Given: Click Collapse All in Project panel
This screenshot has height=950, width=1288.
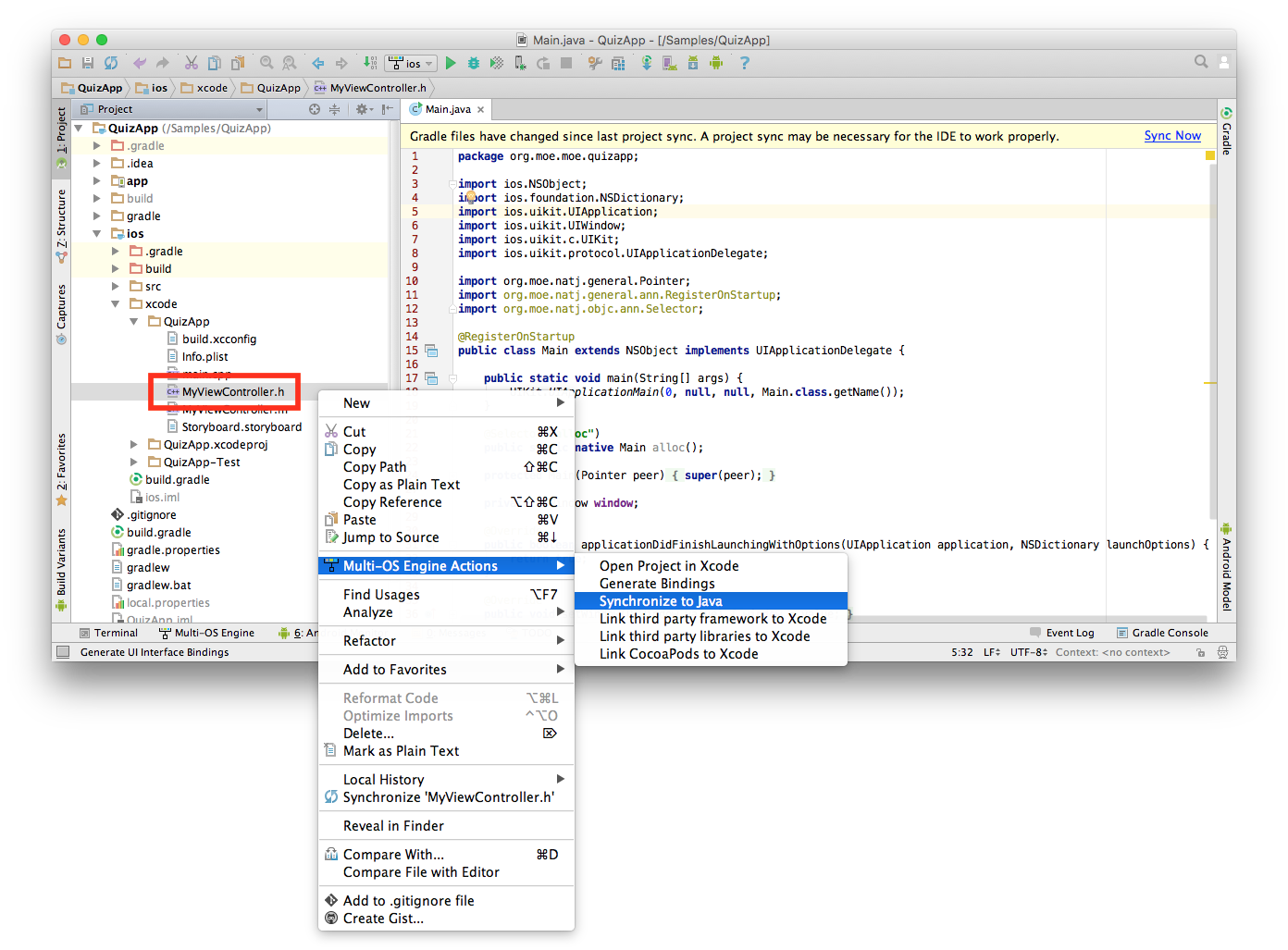Looking at the screenshot, I should tap(334, 109).
